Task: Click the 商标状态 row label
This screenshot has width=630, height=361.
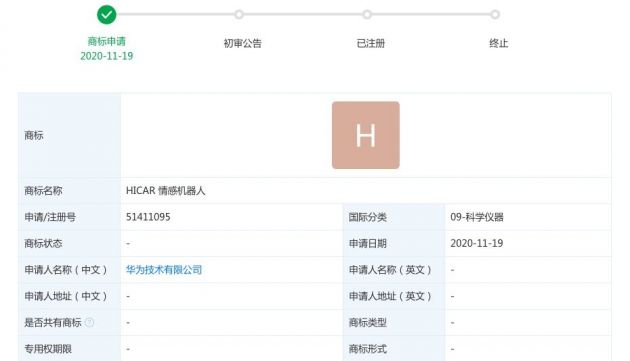Action: coord(43,243)
